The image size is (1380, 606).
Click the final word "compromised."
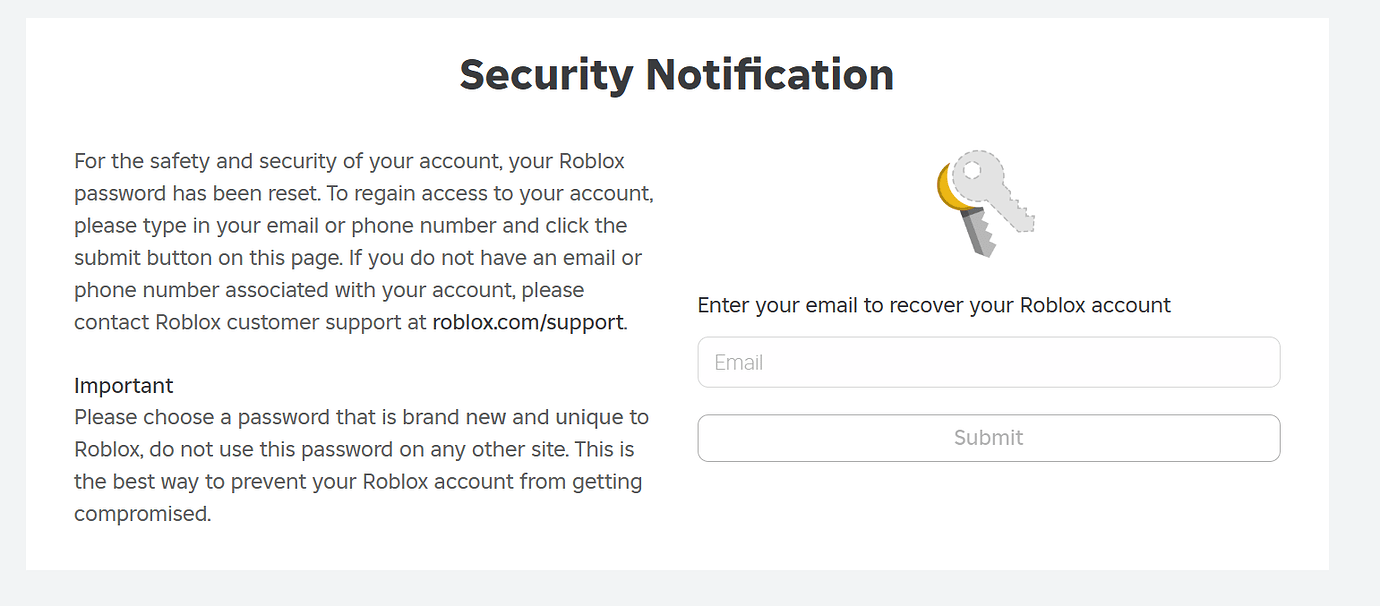tap(142, 514)
